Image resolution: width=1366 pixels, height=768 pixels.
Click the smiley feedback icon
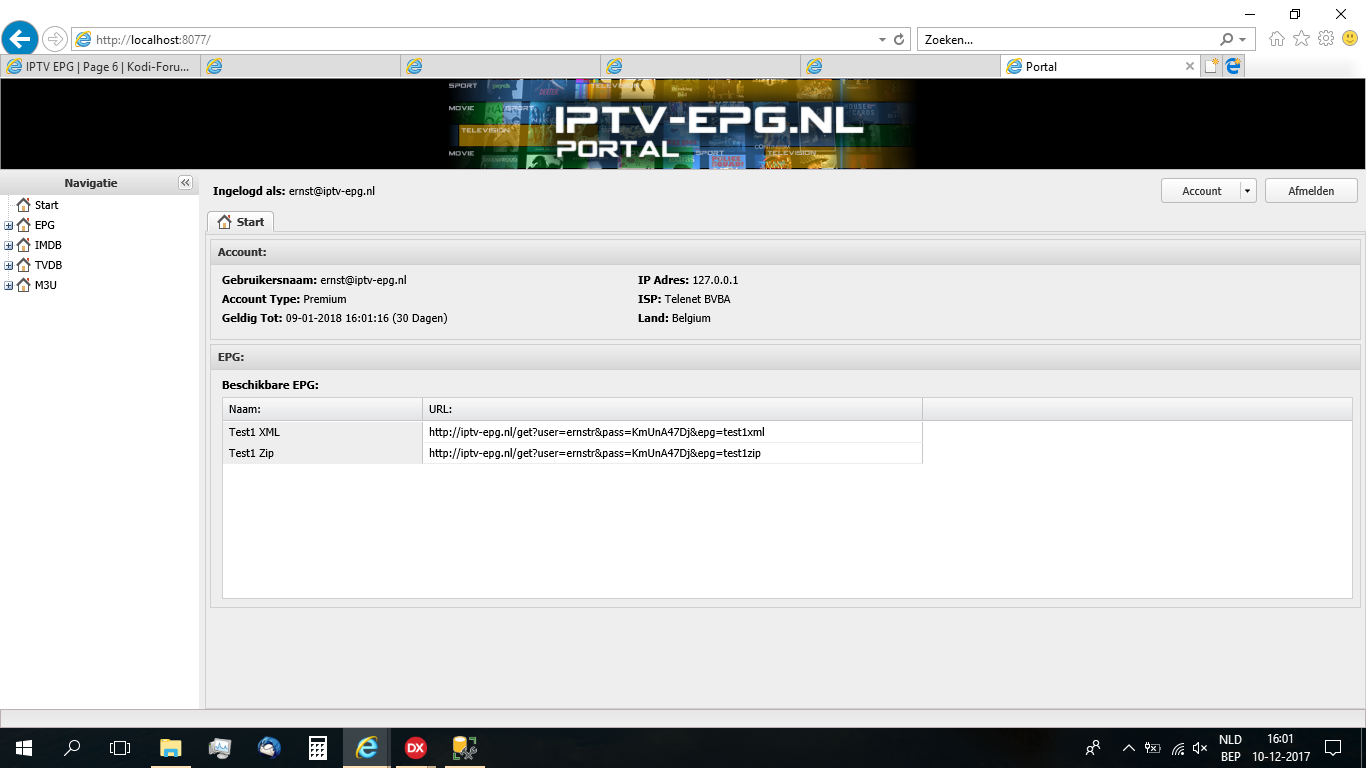[x=1350, y=39]
